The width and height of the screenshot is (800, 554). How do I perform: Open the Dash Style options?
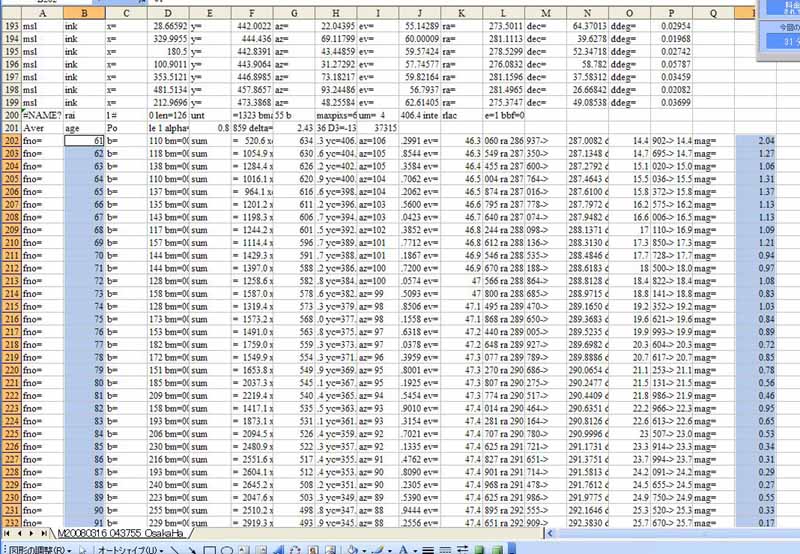pyautogui.click(x=445, y=550)
